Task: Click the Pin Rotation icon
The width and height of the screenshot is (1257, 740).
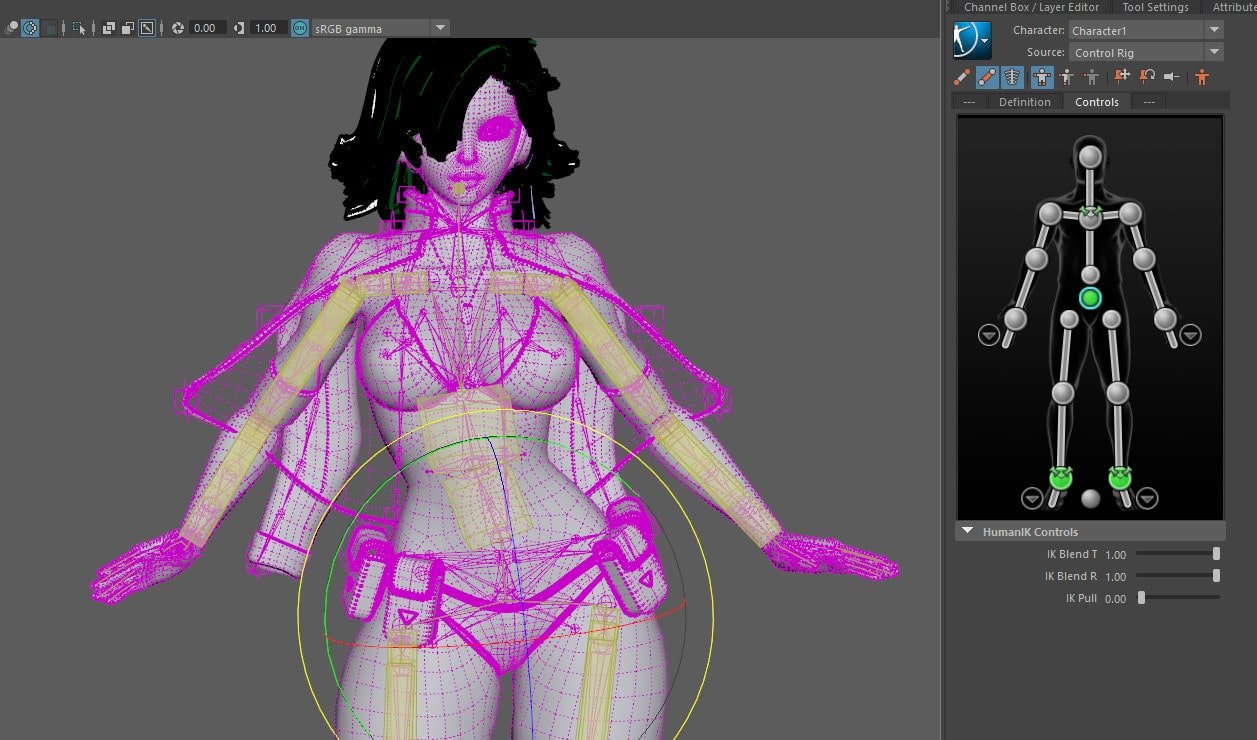Action: pyautogui.click(x=1147, y=76)
